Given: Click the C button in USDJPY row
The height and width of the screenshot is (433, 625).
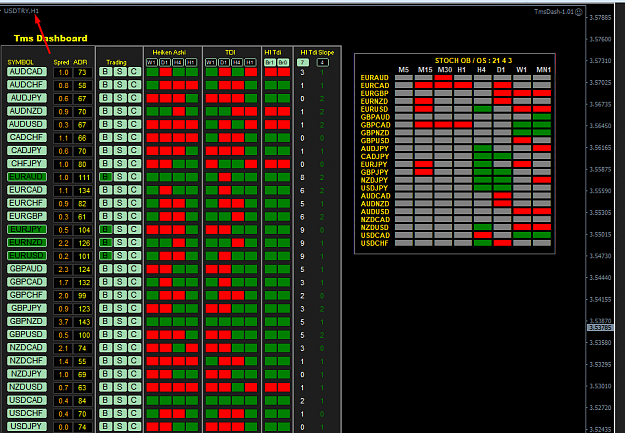Looking at the screenshot, I should [x=134, y=427].
